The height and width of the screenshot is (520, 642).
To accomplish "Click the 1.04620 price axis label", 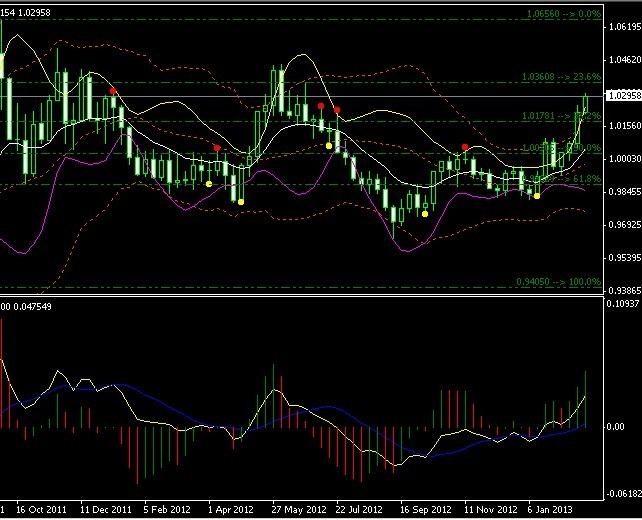I will click(x=625, y=60).
